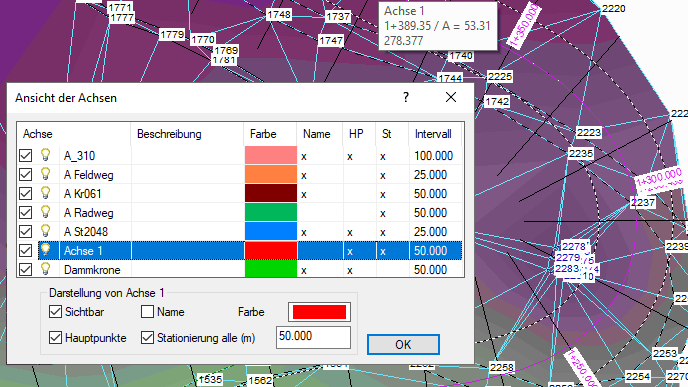This screenshot has width=688, height=387.
Task: Click map point label 1779
Action: coord(172,34)
